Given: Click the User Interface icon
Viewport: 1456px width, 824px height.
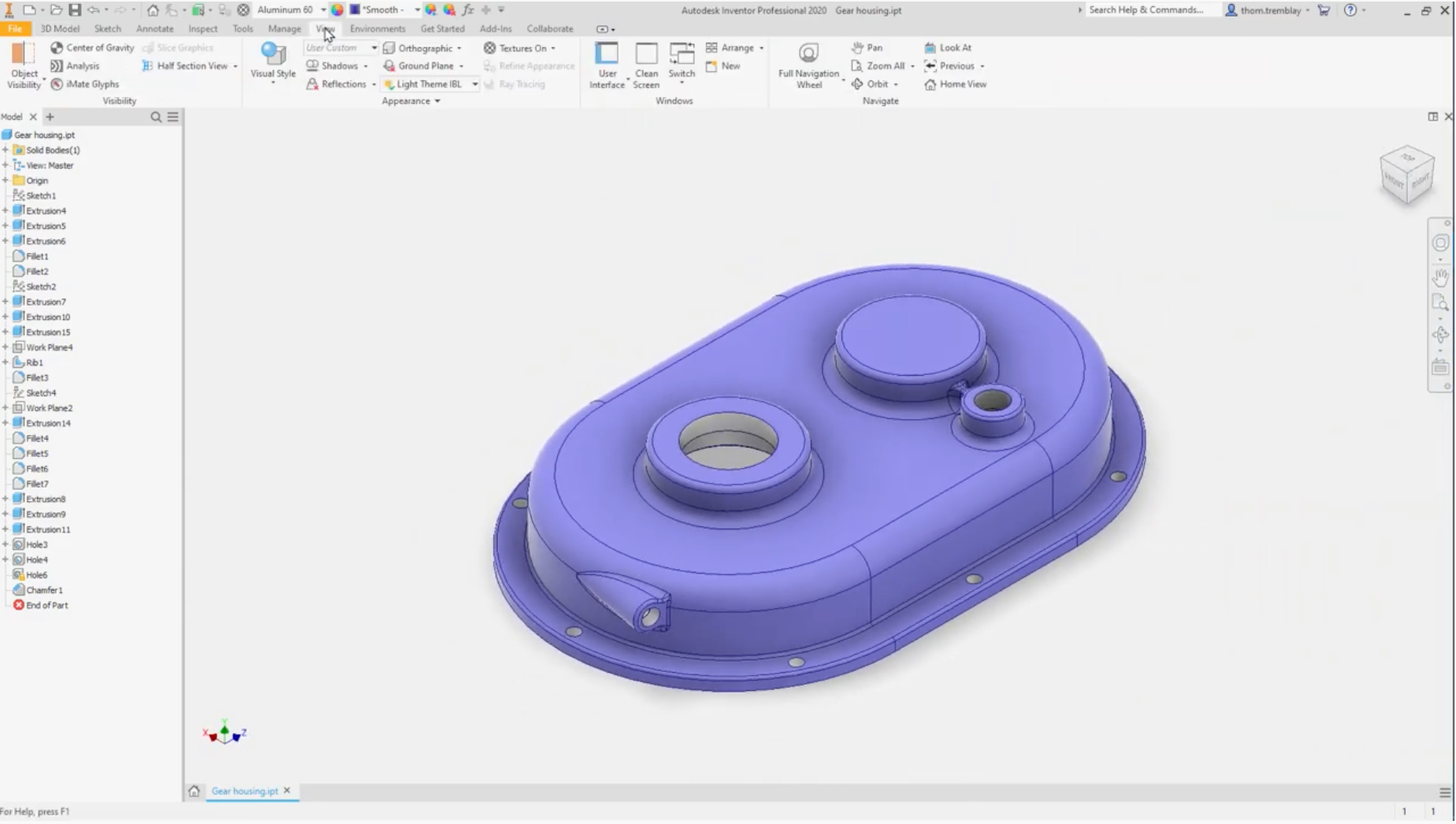Looking at the screenshot, I should [x=607, y=65].
